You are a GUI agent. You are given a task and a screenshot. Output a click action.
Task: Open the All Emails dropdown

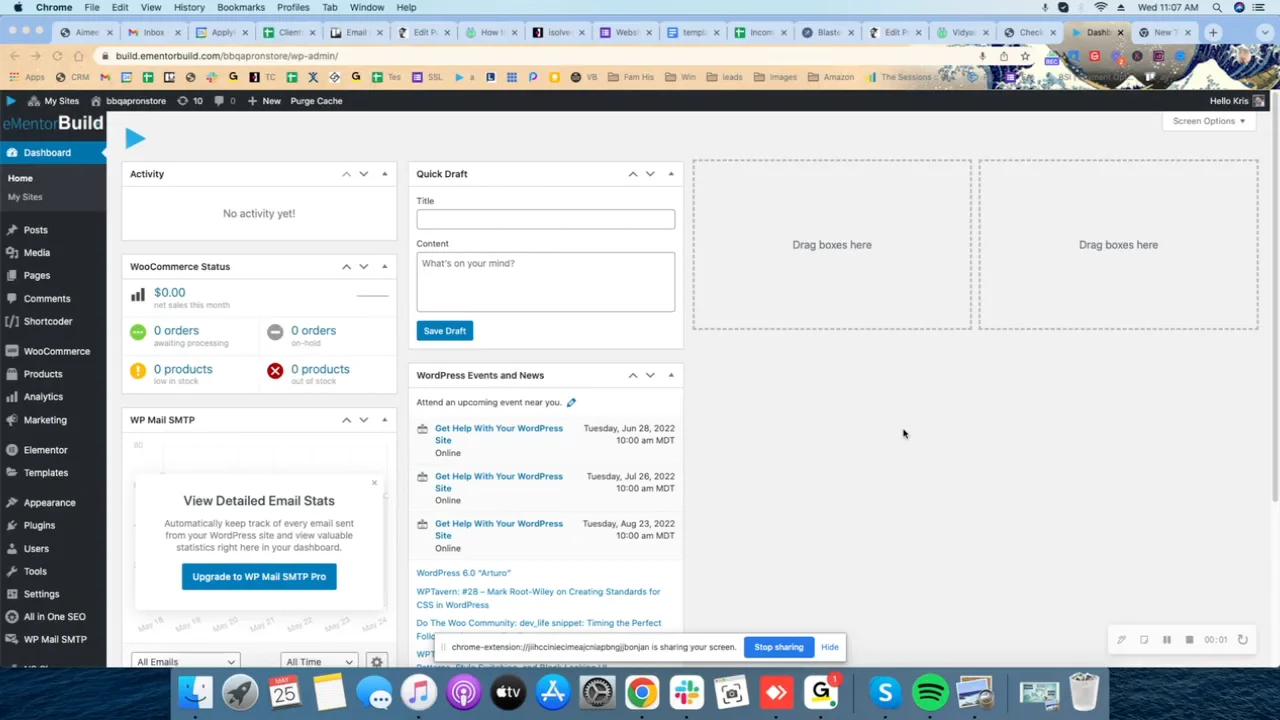point(185,662)
